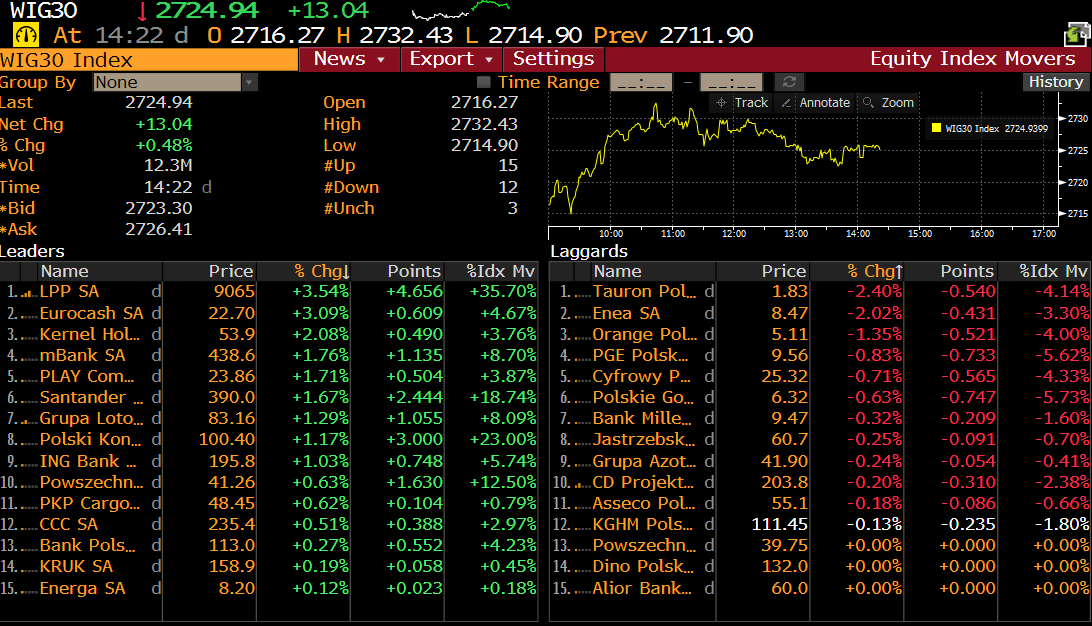1092x626 pixels.
Task: Select the KGHM Polska row
Action: pos(820,524)
